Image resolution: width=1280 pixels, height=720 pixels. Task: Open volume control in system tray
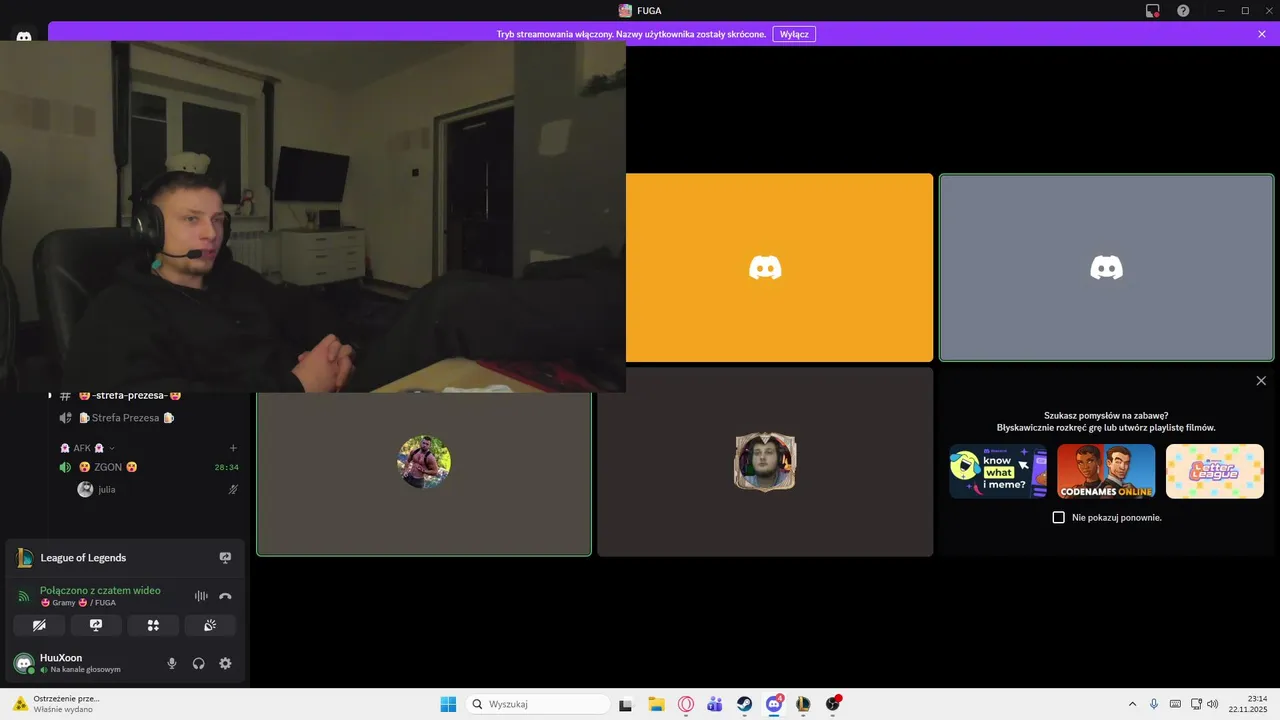(x=1212, y=704)
